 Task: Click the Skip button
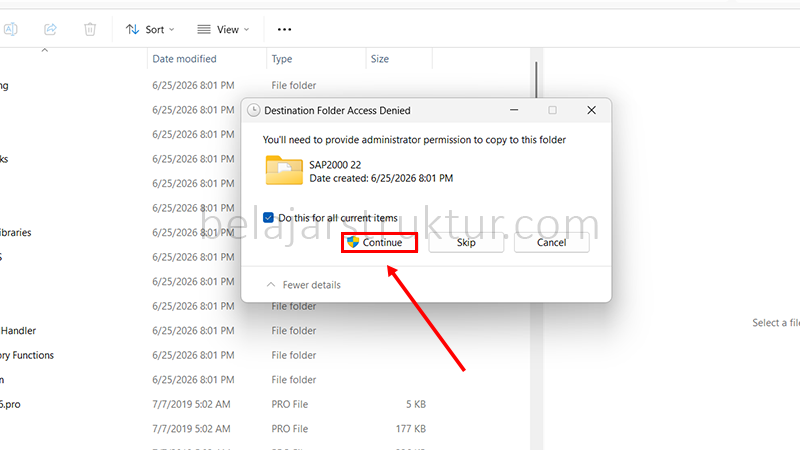(466, 242)
